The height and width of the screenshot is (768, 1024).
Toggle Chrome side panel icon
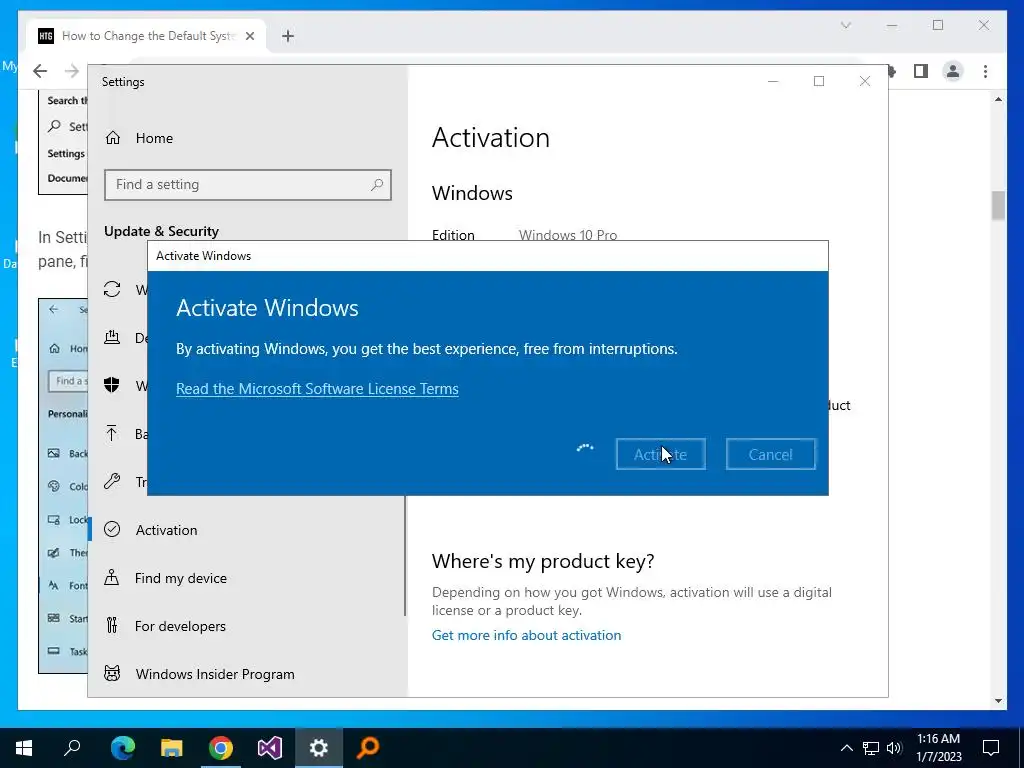pos(921,71)
